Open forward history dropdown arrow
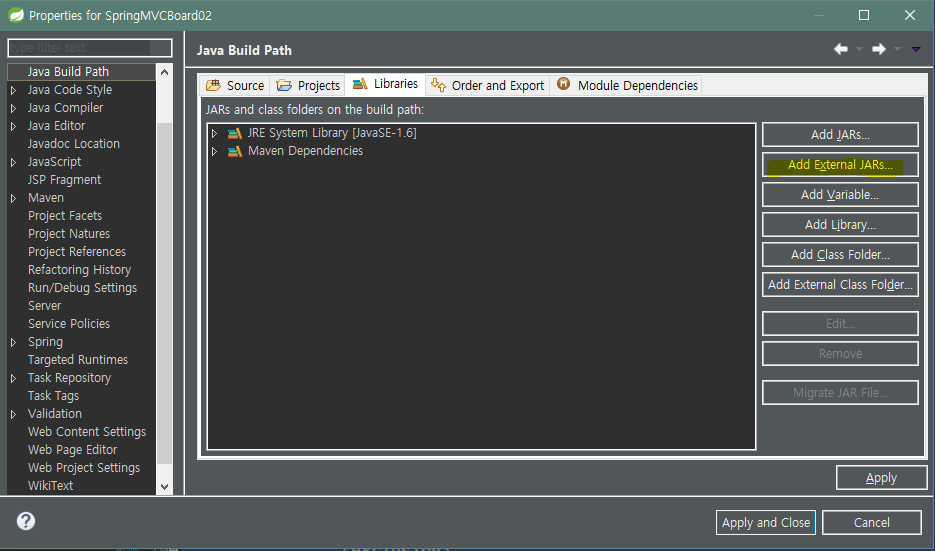 [897, 49]
